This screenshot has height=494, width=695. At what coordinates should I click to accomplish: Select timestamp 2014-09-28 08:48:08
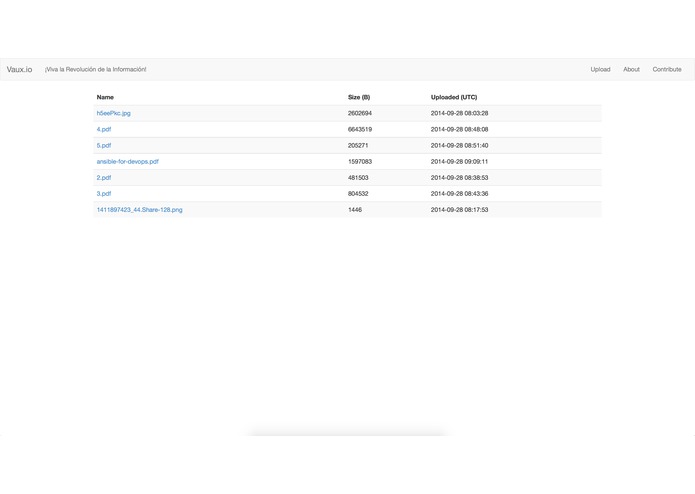(x=459, y=129)
